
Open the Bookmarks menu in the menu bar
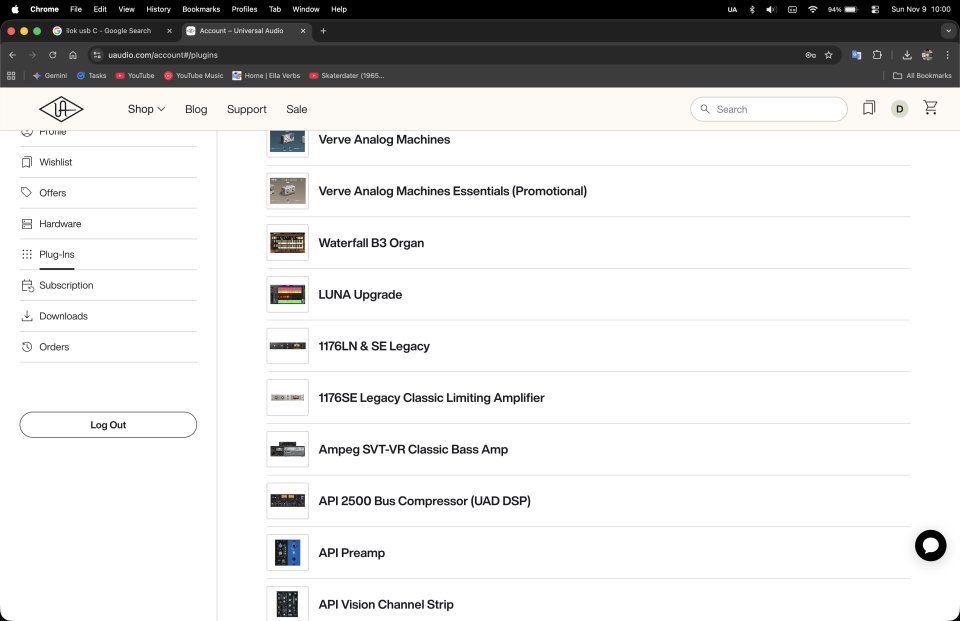pyautogui.click(x=200, y=9)
